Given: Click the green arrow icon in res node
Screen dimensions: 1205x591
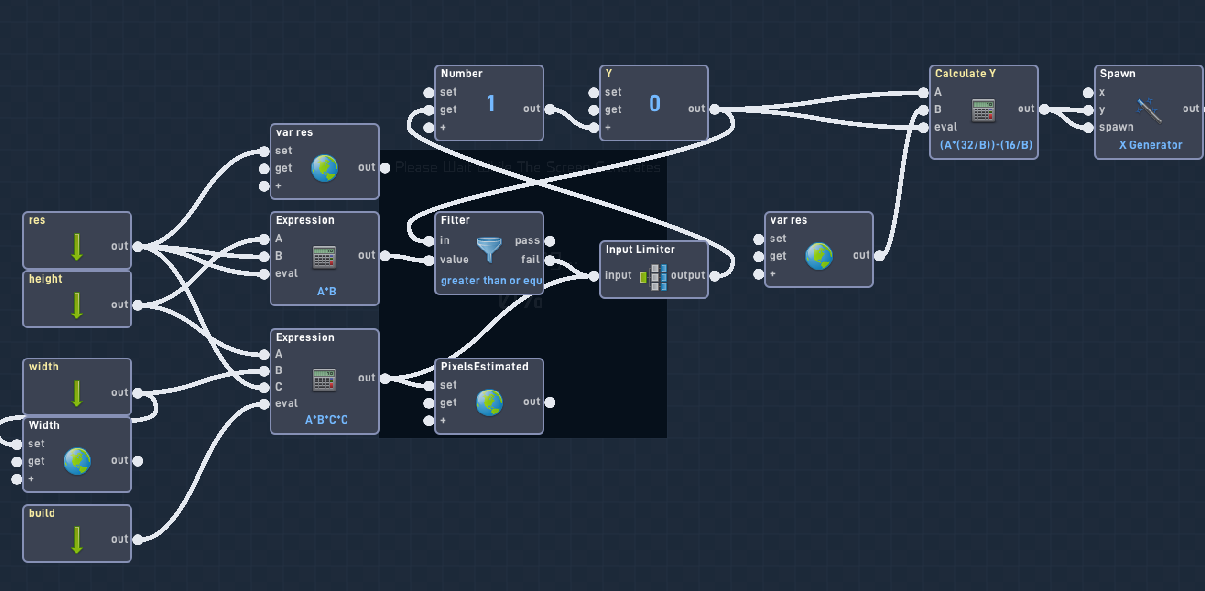Looking at the screenshot, I should 77,246.
